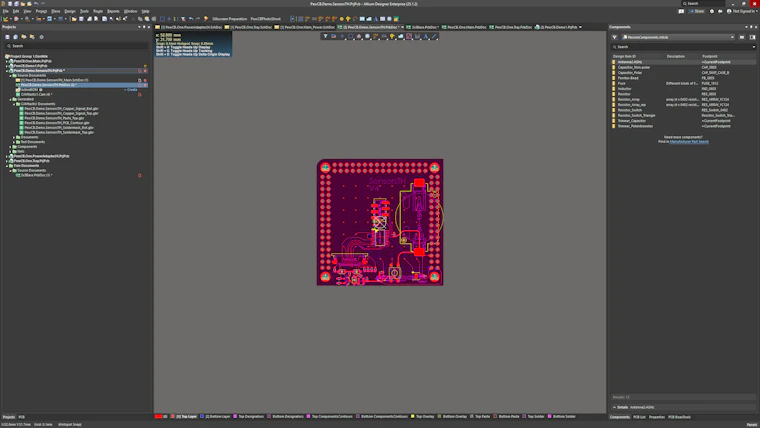Click the Panels button in the status bar

click(752, 425)
